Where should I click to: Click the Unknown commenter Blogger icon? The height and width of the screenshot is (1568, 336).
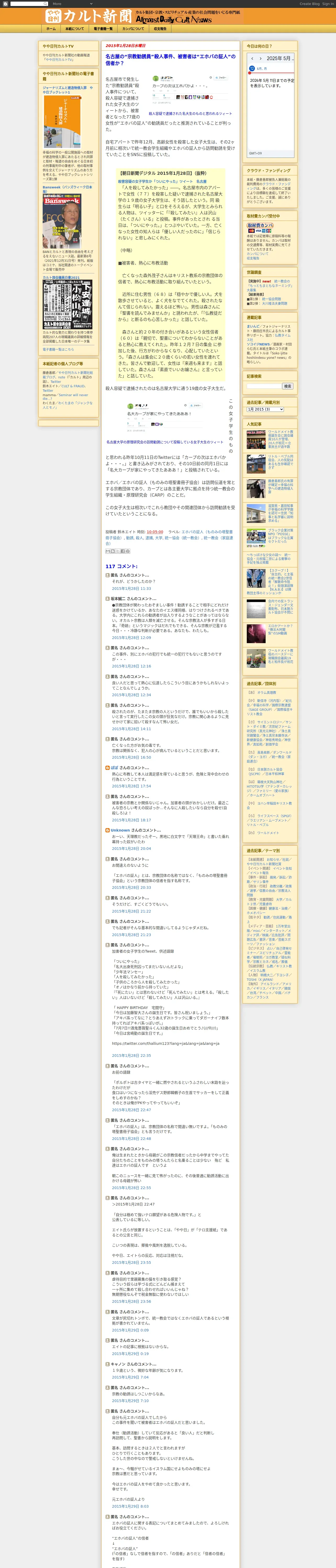[x=108, y=830]
